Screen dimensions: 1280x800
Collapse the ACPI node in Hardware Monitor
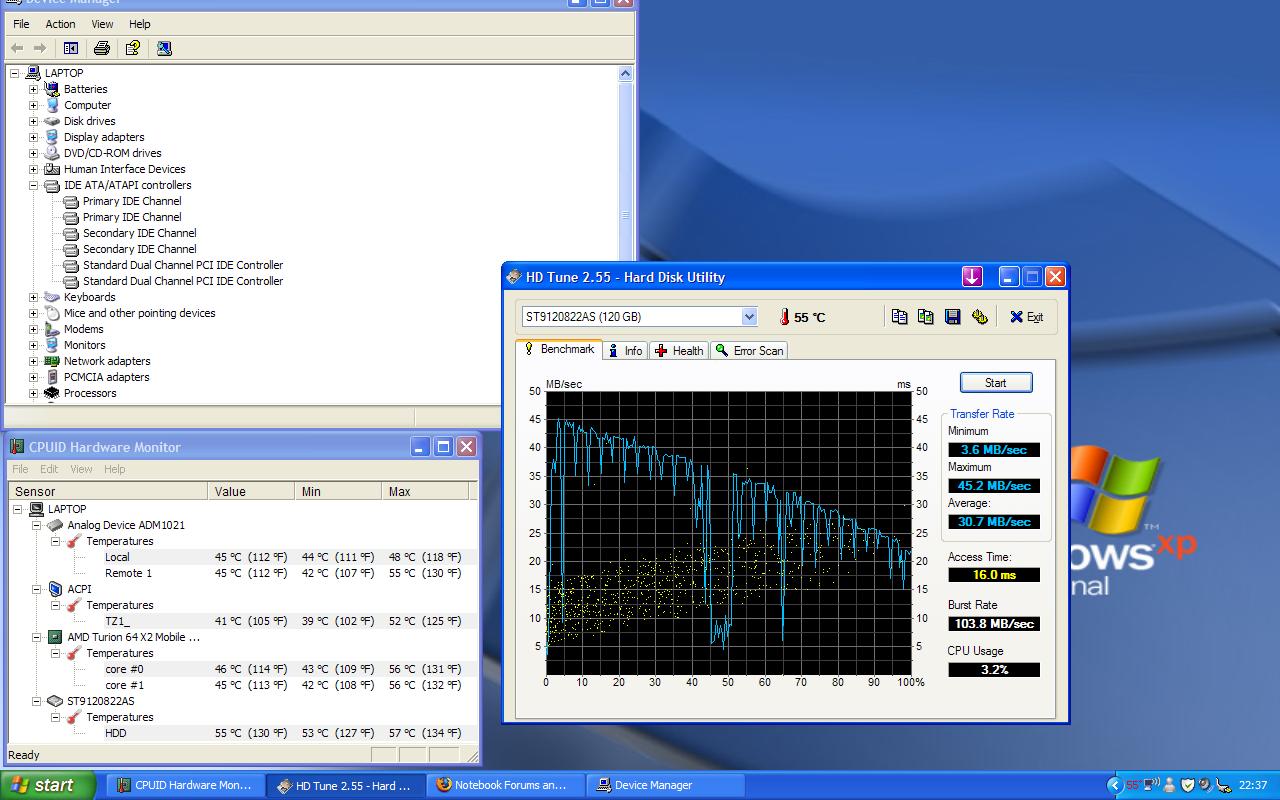point(37,589)
